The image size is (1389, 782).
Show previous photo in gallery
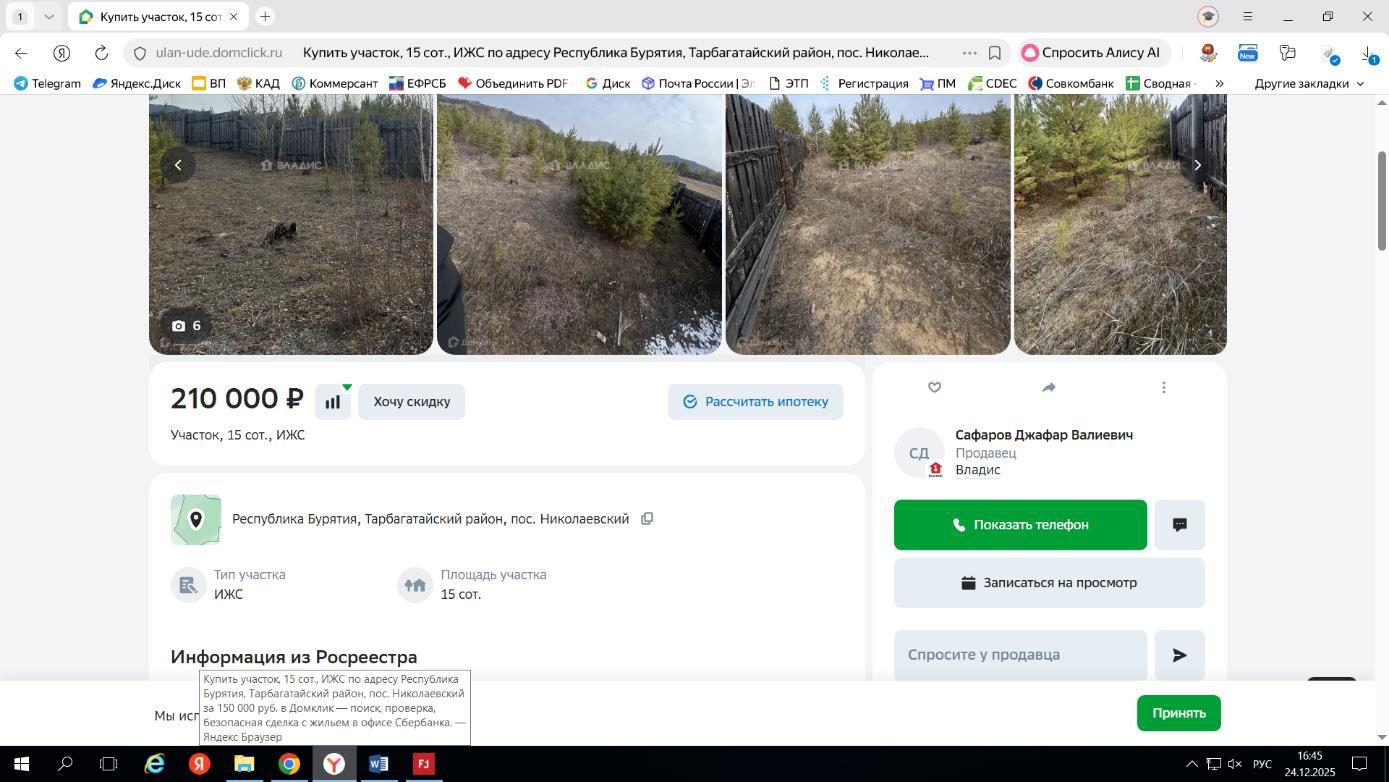pyautogui.click(x=179, y=165)
